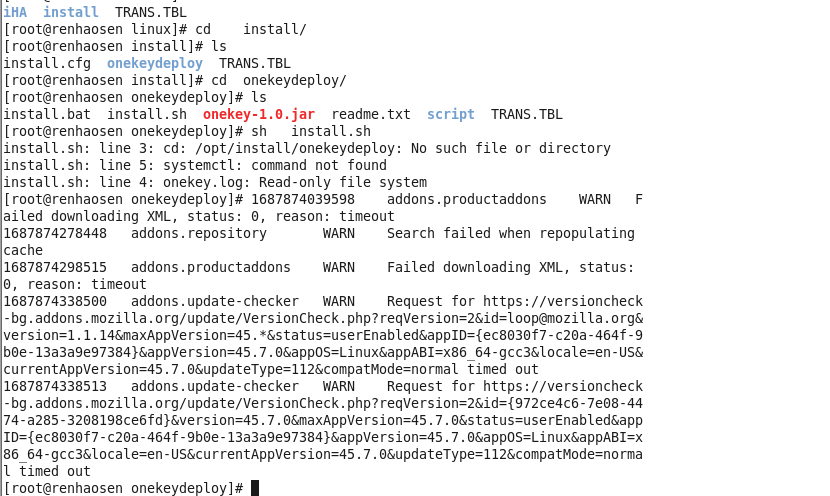
Task: Click the iHA directory name
Action: 15,12
